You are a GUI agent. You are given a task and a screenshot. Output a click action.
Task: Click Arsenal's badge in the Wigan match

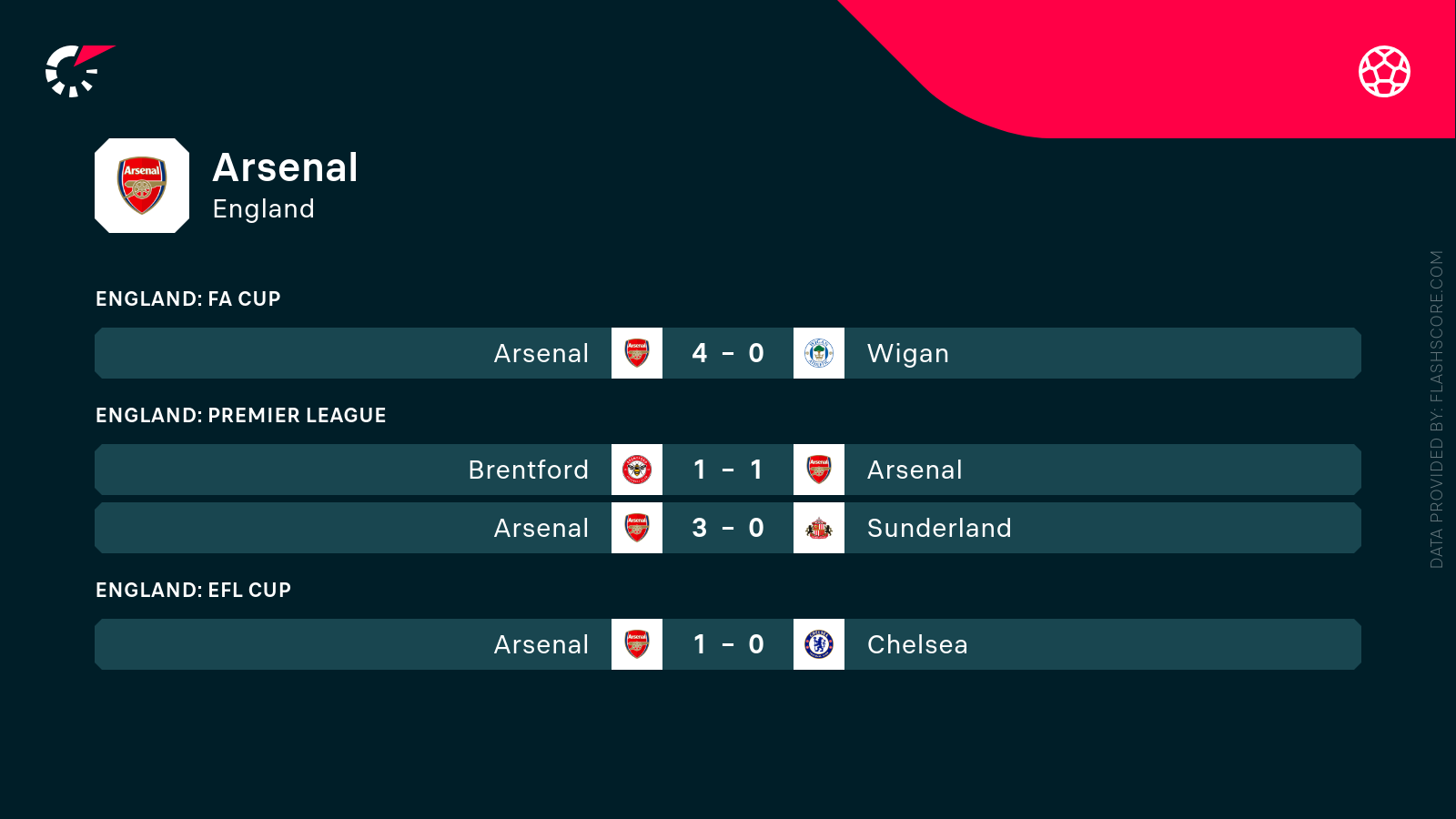pyautogui.click(x=637, y=353)
